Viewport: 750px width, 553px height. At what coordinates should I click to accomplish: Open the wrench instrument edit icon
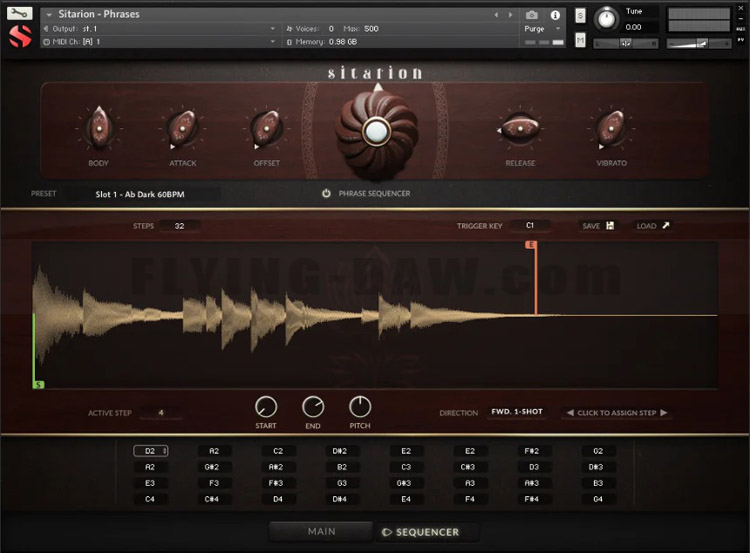(x=19, y=13)
